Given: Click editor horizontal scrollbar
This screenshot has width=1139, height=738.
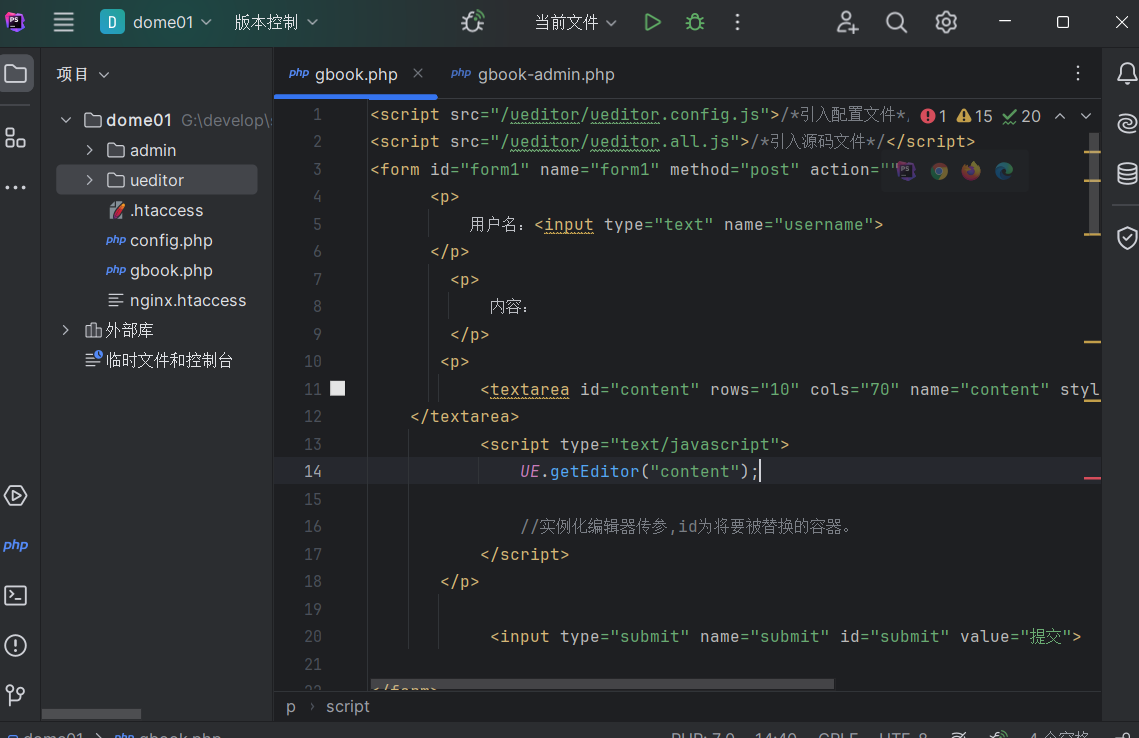Looking at the screenshot, I should click(602, 684).
